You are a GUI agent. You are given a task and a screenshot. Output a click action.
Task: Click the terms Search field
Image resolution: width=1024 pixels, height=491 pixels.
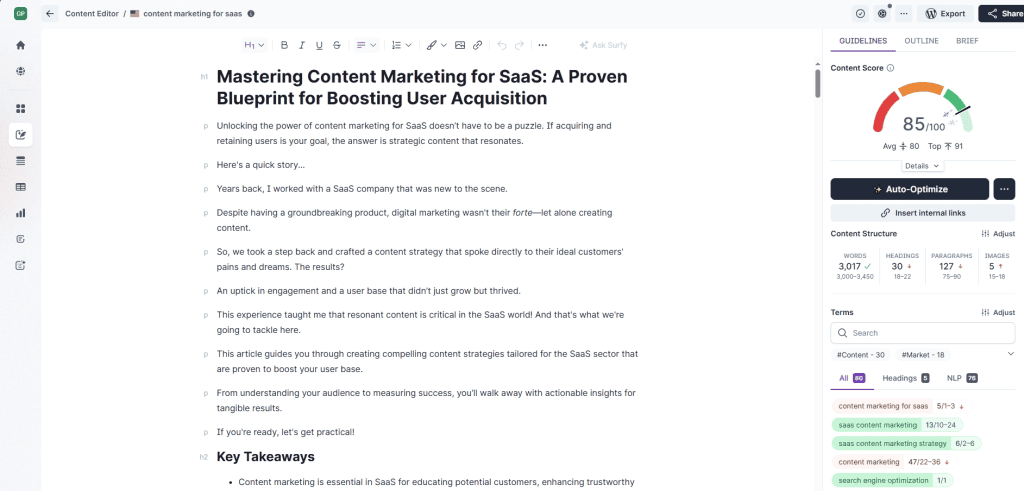coord(923,333)
